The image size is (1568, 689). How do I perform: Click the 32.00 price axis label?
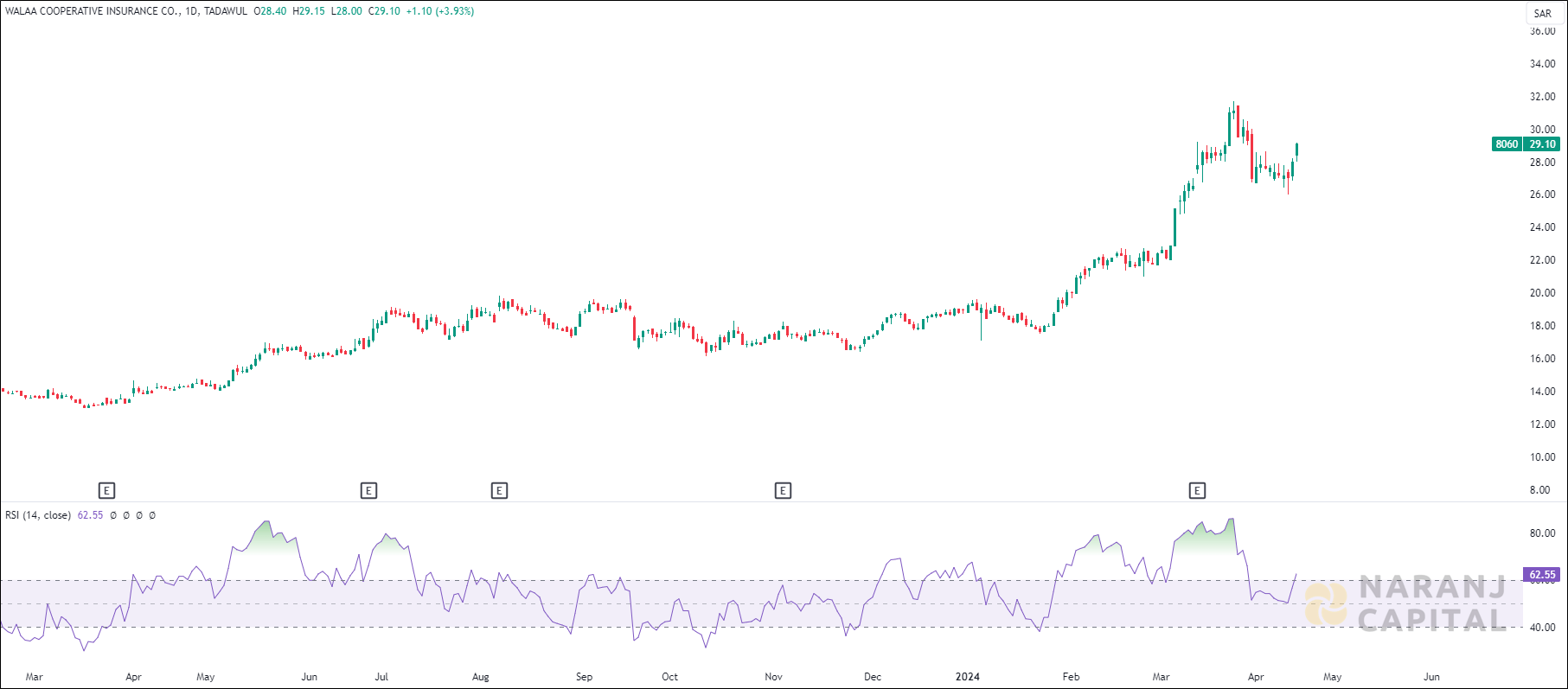coord(1542,97)
